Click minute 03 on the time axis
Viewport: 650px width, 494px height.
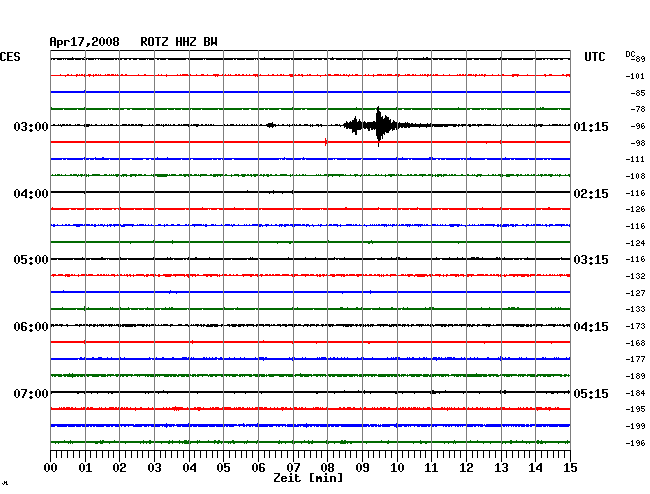click(x=155, y=468)
